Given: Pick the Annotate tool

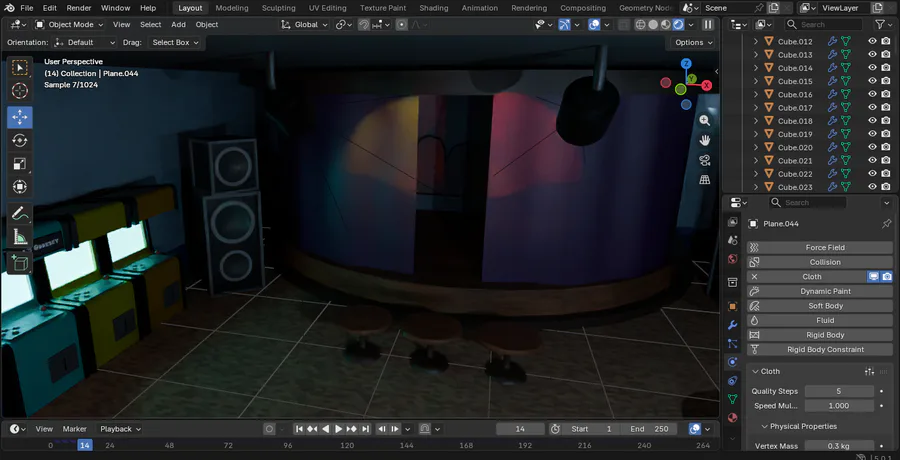Looking at the screenshot, I should (x=20, y=214).
